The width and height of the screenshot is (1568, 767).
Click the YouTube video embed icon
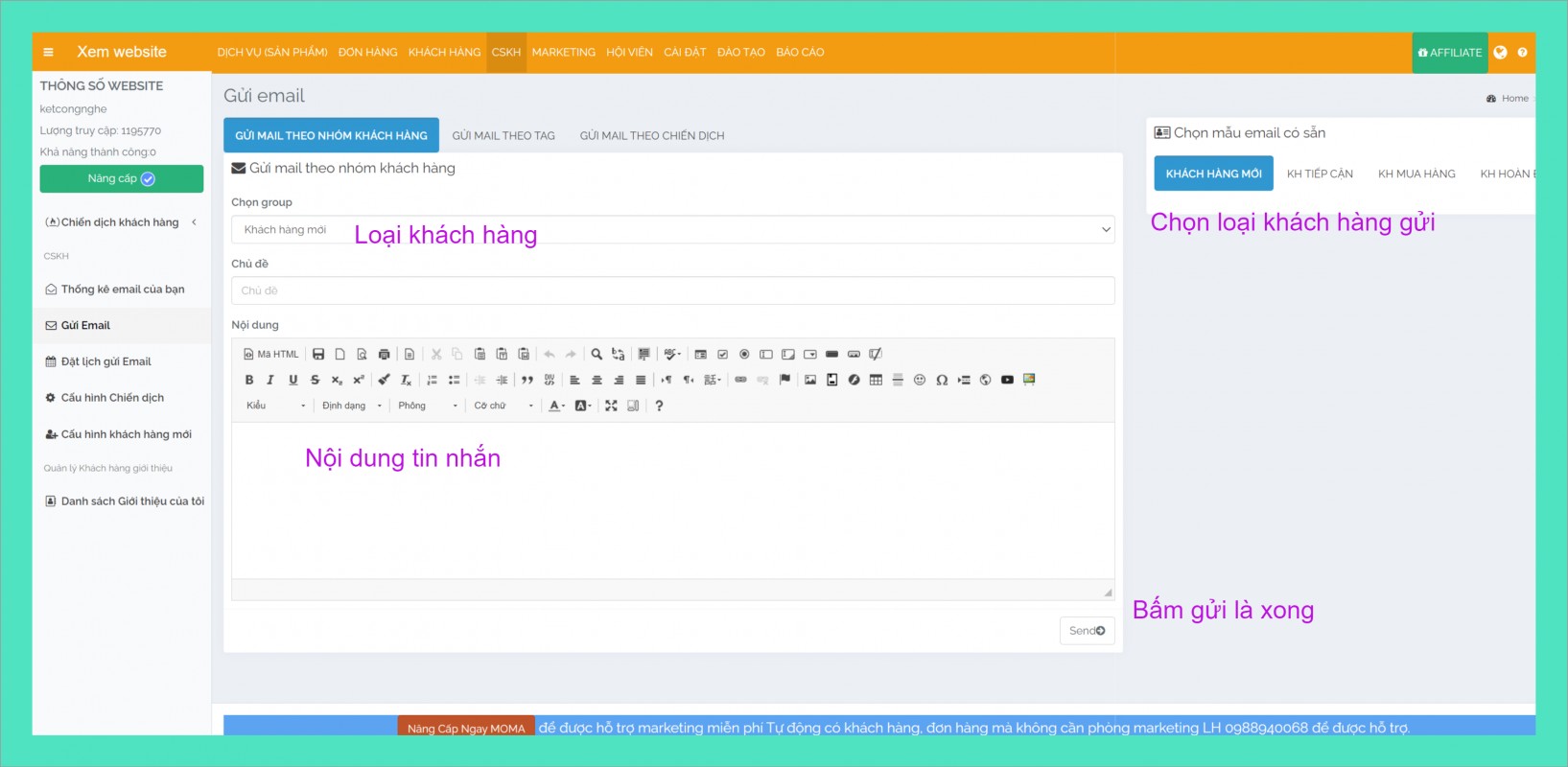tap(1007, 380)
